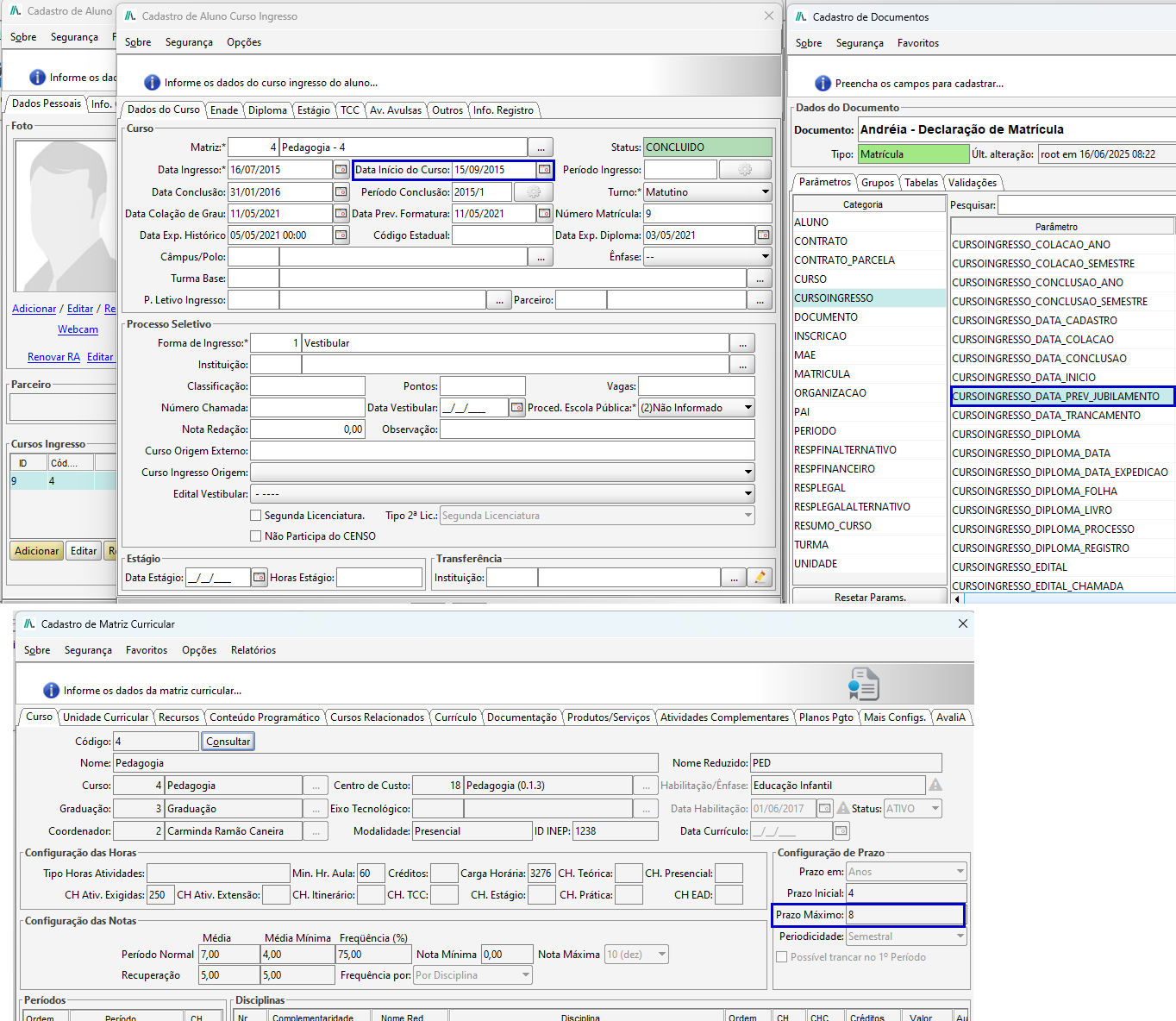
Task: Click Editar button under Cursos Ingresso
Action: (84, 551)
